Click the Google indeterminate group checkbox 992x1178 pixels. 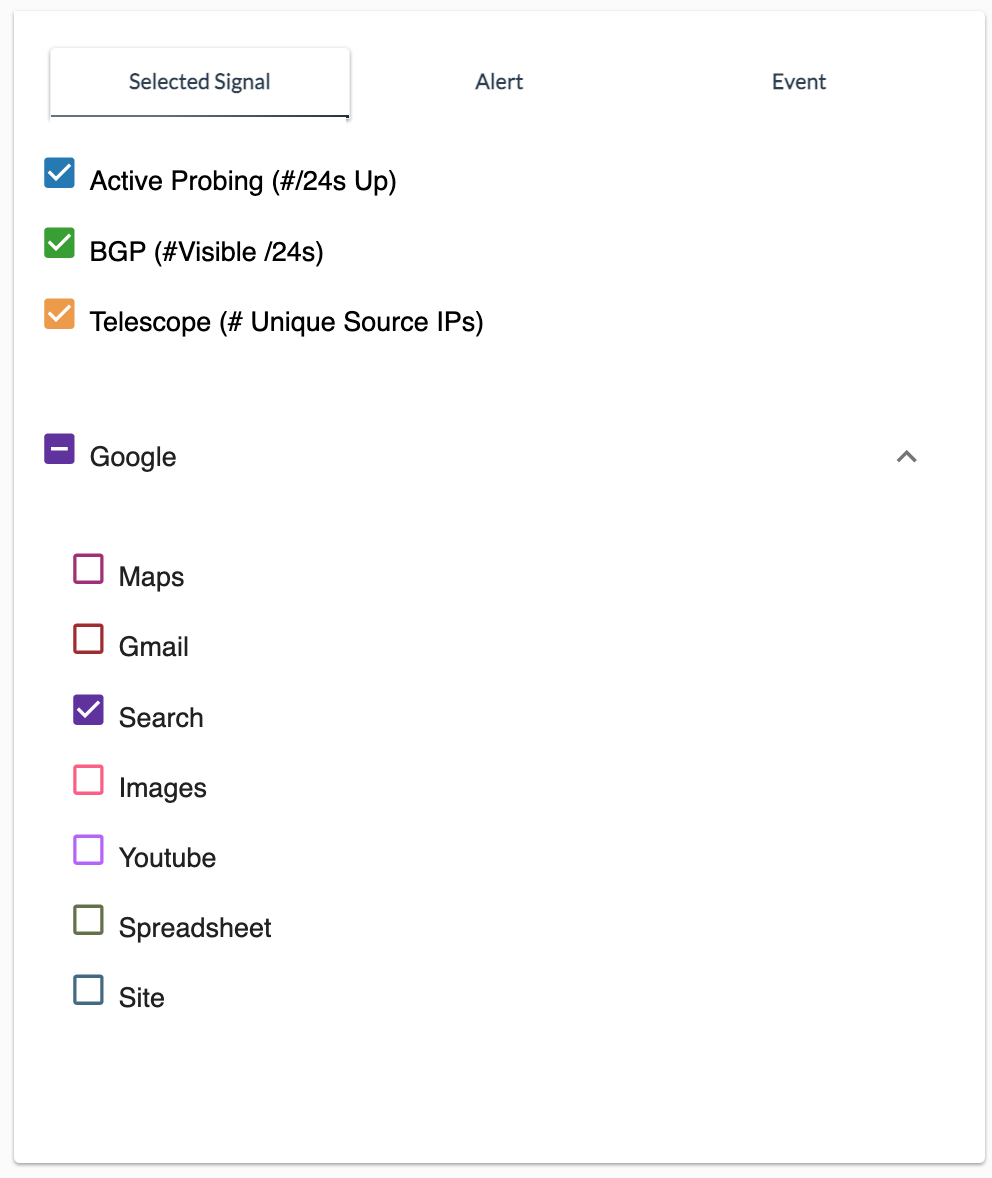tap(59, 449)
